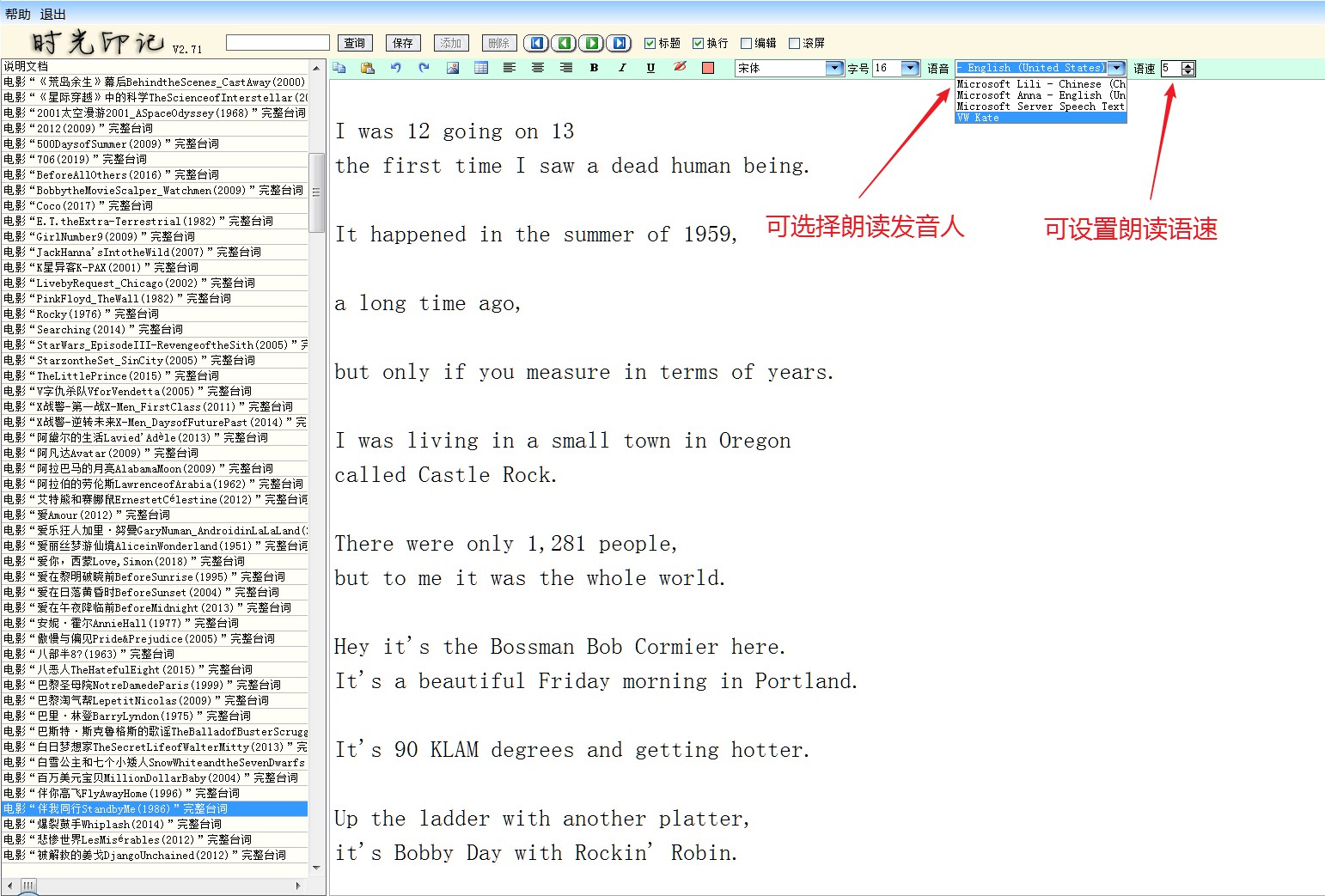Jump to the last record

[619, 43]
